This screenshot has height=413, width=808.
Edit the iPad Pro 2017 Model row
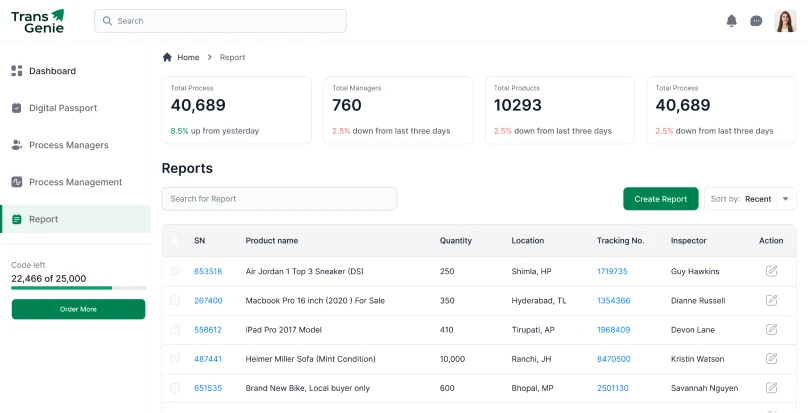tap(771, 329)
